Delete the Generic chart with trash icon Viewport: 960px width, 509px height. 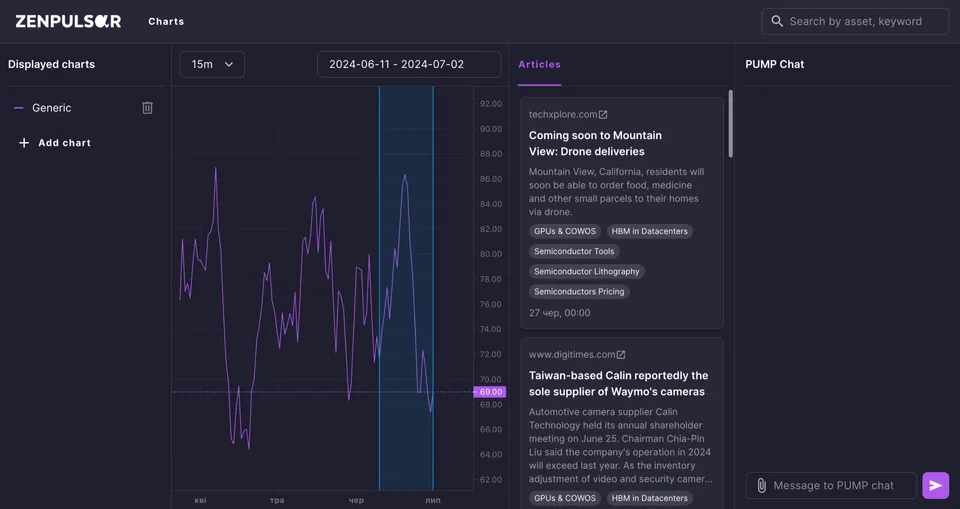pos(147,108)
